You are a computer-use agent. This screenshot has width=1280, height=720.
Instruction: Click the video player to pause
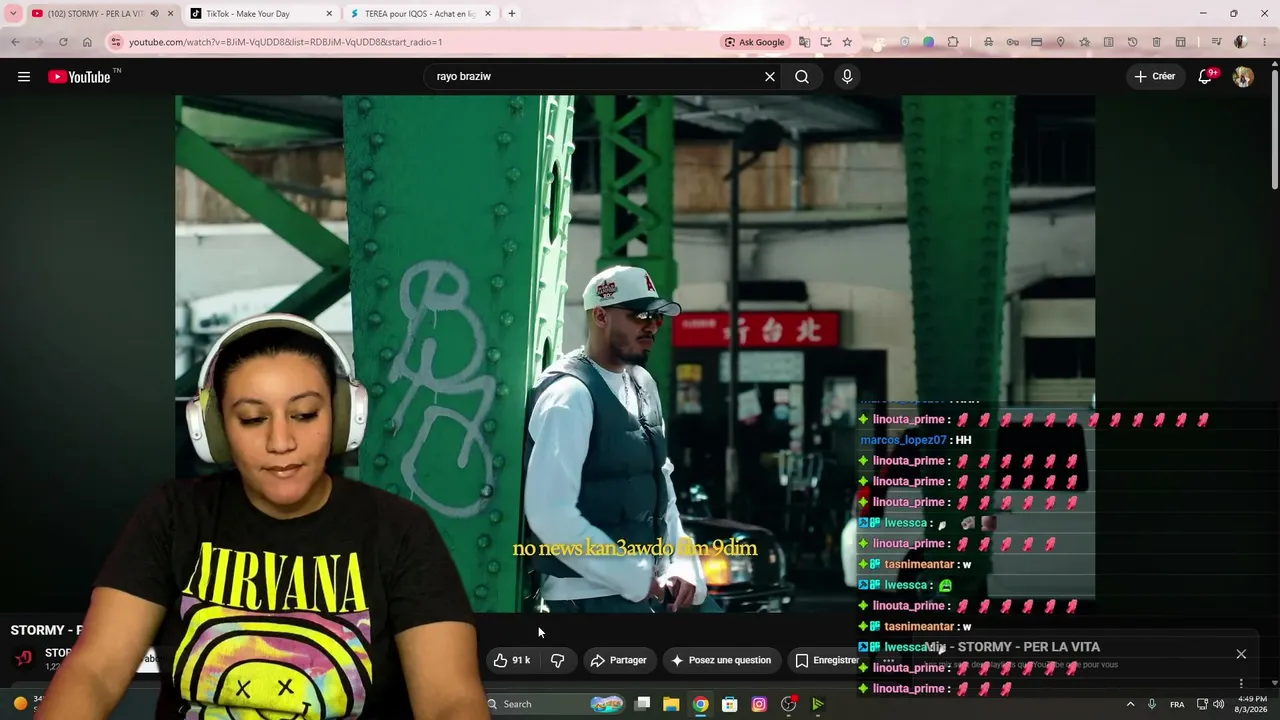[x=635, y=354]
